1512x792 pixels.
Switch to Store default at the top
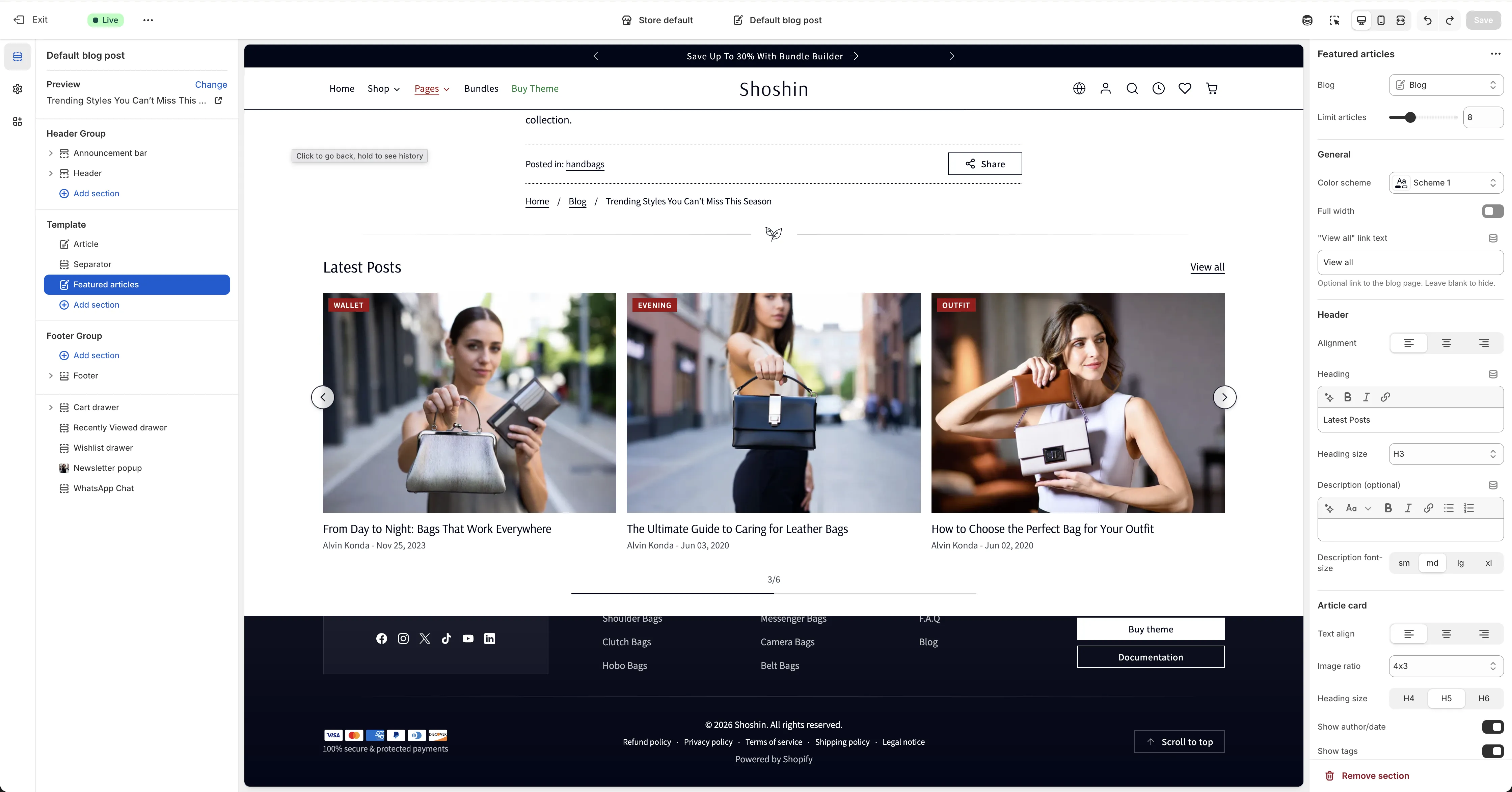pyautogui.click(x=657, y=20)
